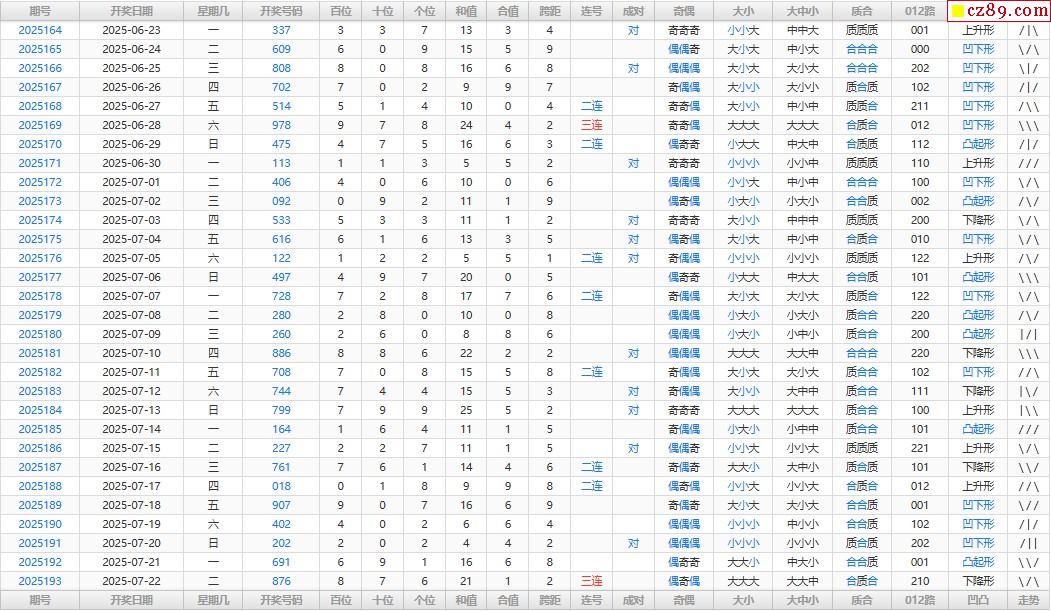Click 合合合 cell in row 2025166
The image size is (1051, 611).
861,68
